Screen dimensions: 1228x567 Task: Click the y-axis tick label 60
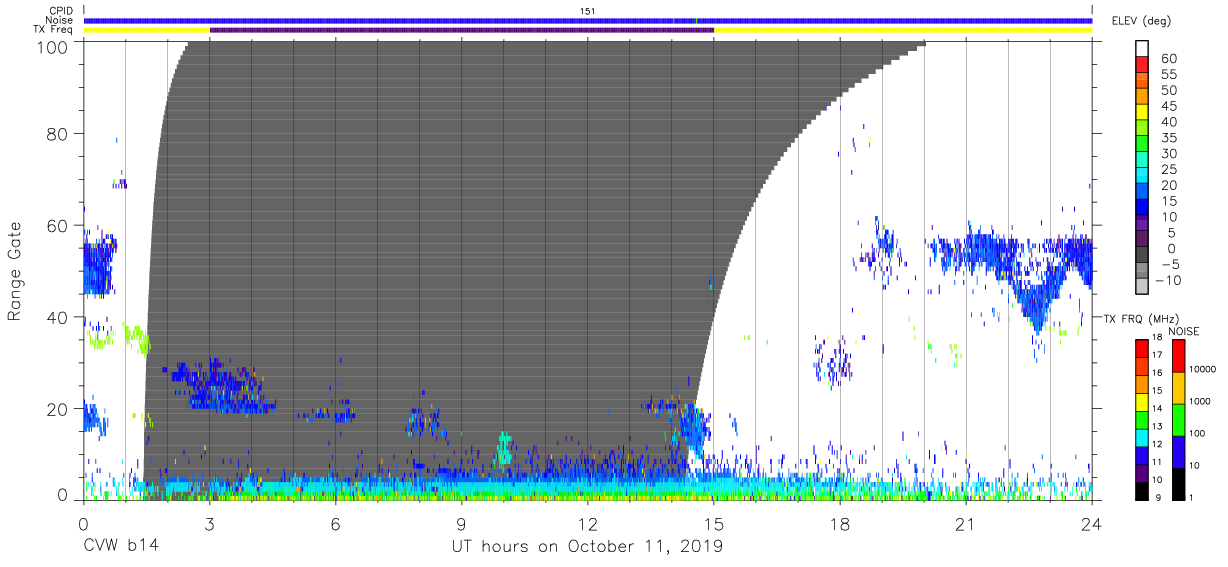[58, 225]
